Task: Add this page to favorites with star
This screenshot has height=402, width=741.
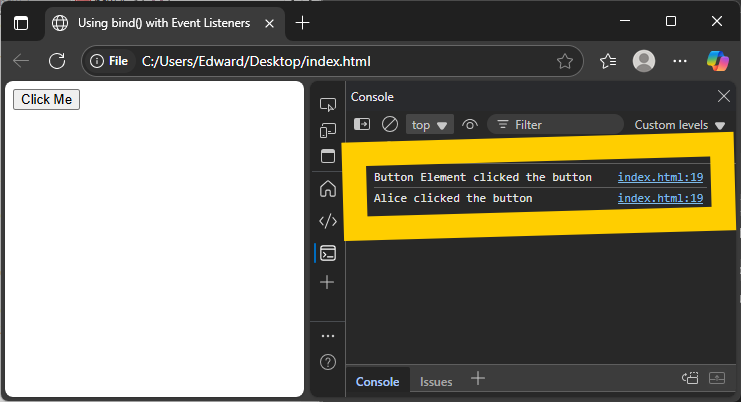Action: [x=564, y=61]
